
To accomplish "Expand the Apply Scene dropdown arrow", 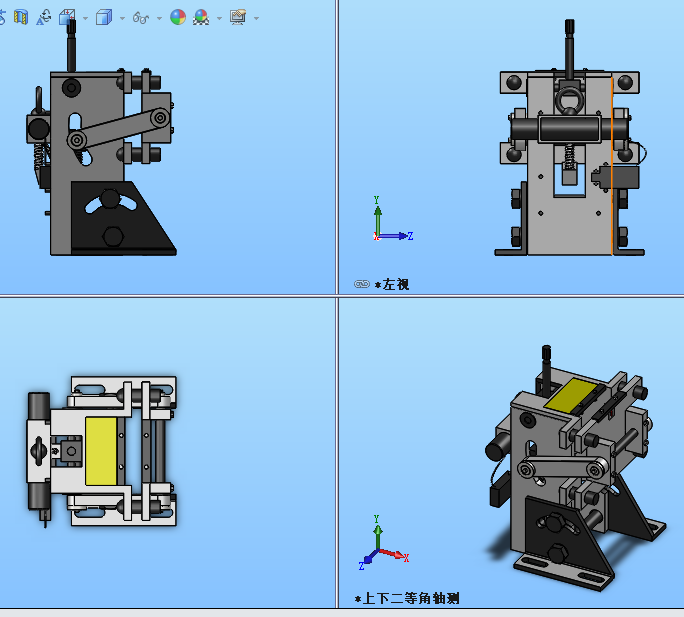I will coord(219,18).
